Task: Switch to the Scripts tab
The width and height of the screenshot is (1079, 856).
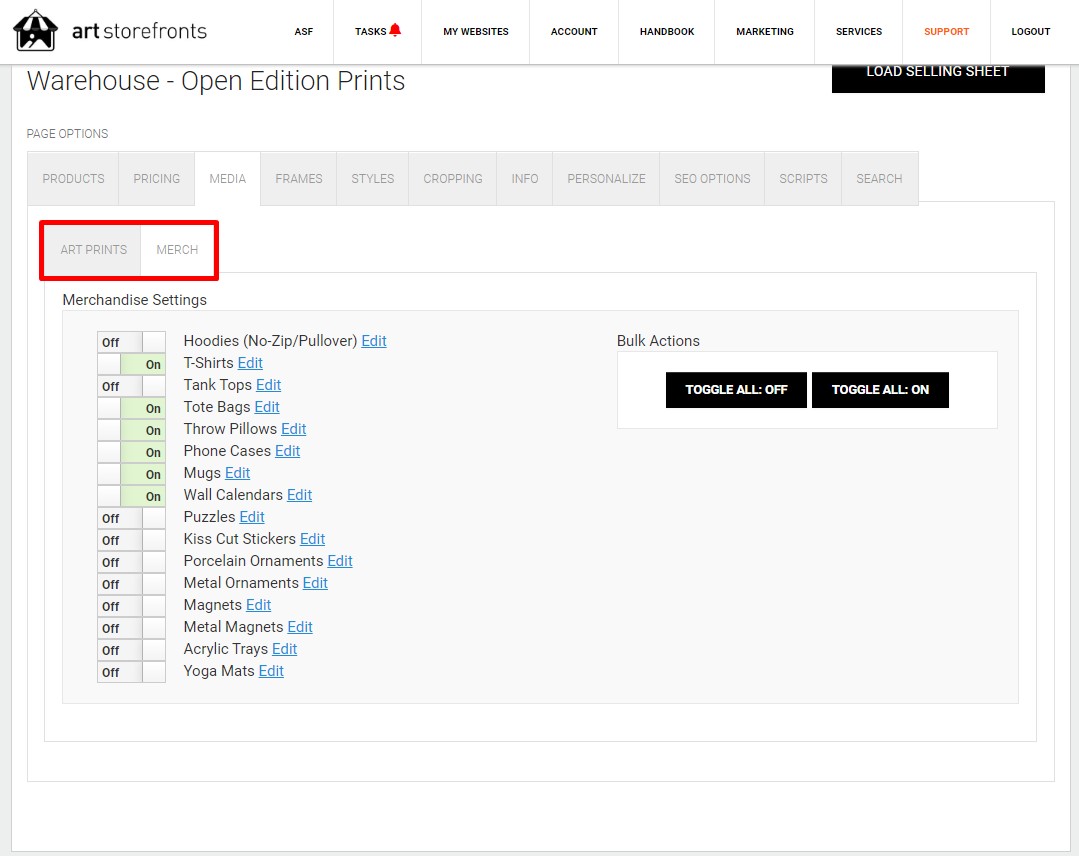Action: coord(803,179)
